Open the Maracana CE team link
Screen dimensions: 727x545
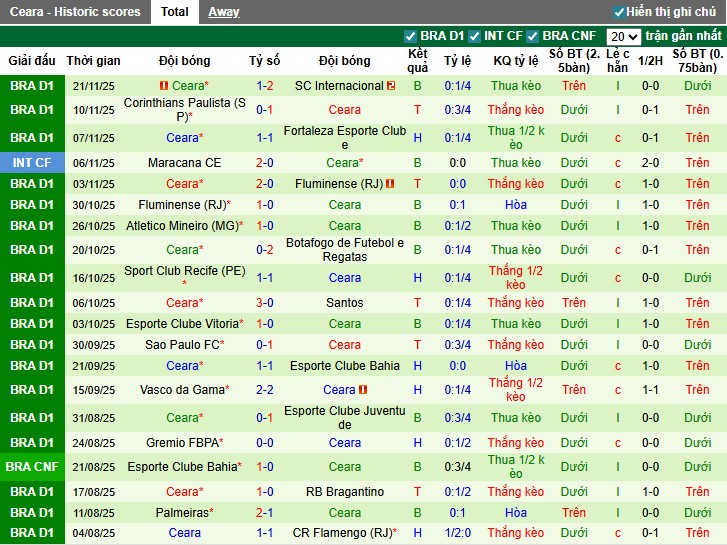click(x=184, y=163)
